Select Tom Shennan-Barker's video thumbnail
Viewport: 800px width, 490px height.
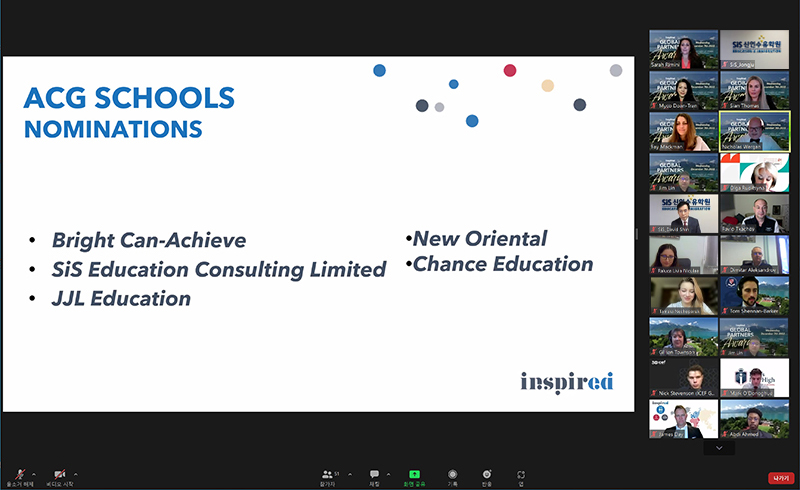[755, 296]
